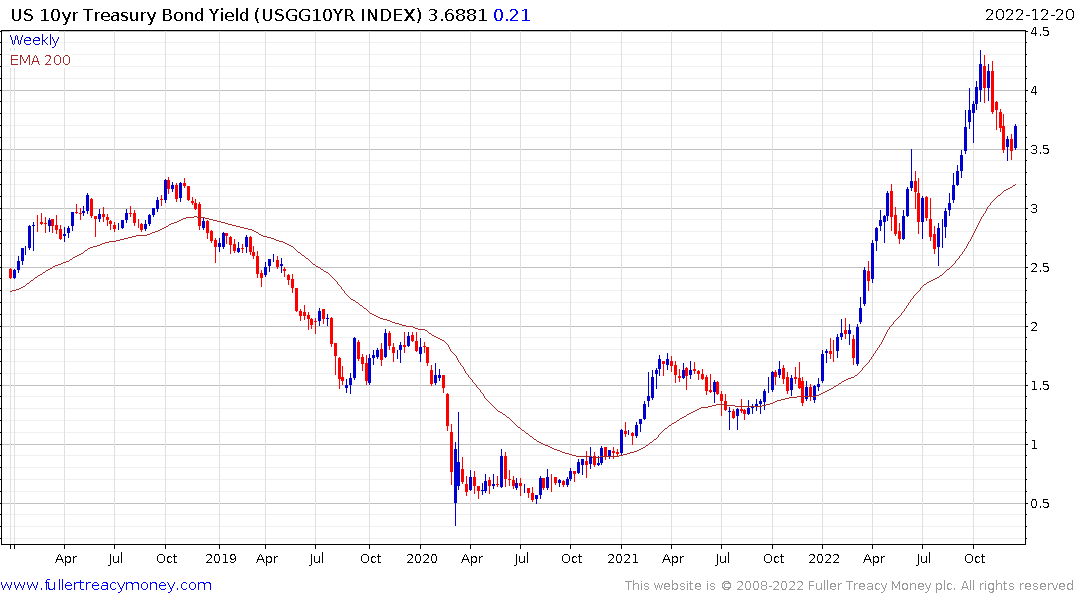The height and width of the screenshot is (600, 1075).
Task: Click the change value '0.21' in blue
Action: tap(511, 15)
